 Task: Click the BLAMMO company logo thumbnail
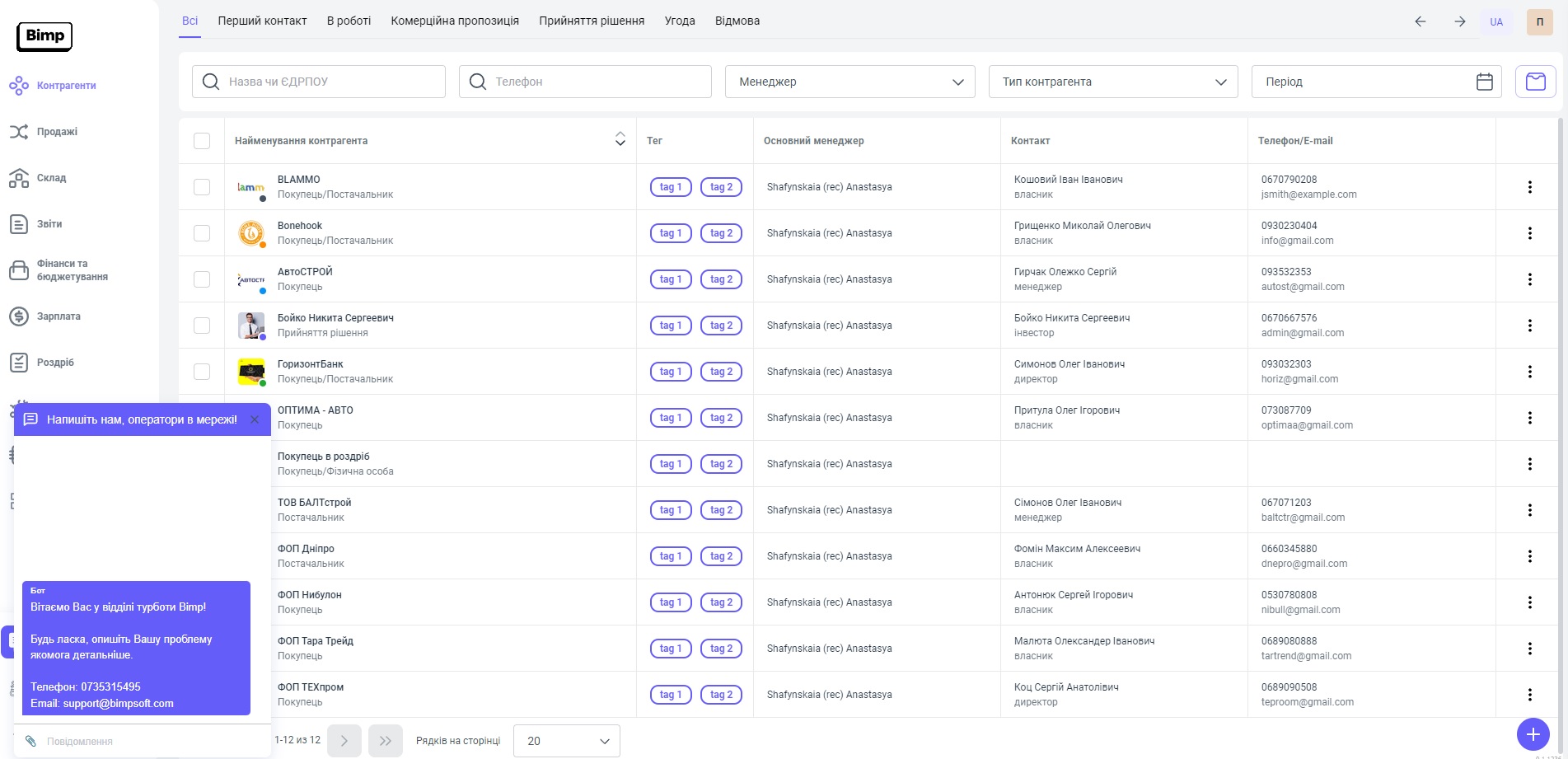pyautogui.click(x=251, y=187)
